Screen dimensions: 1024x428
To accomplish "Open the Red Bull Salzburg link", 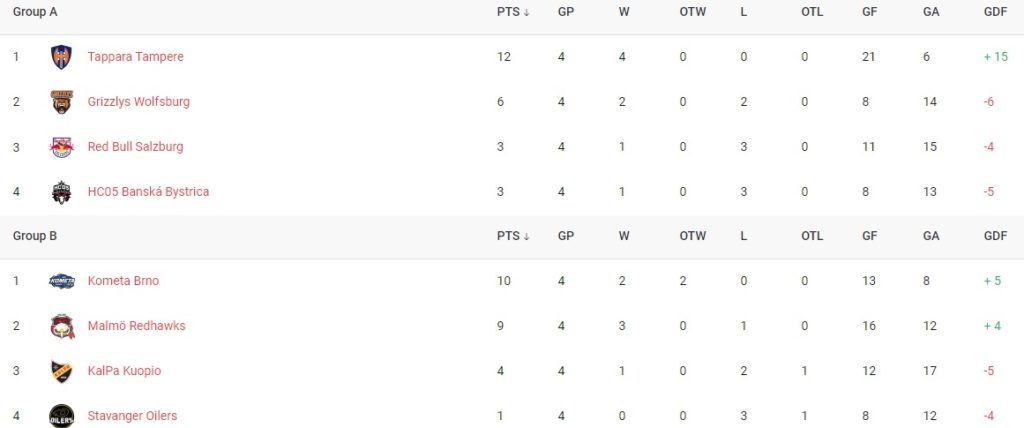I will coord(135,147).
